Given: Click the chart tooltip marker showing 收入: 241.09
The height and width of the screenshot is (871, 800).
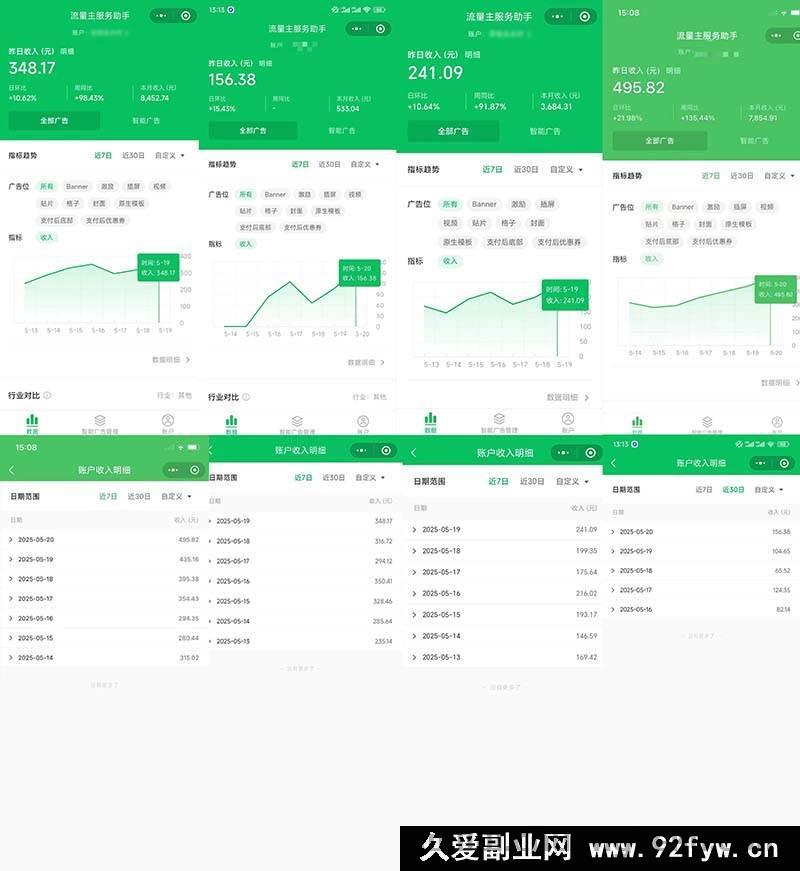Looking at the screenshot, I should pyautogui.click(x=565, y=294).
